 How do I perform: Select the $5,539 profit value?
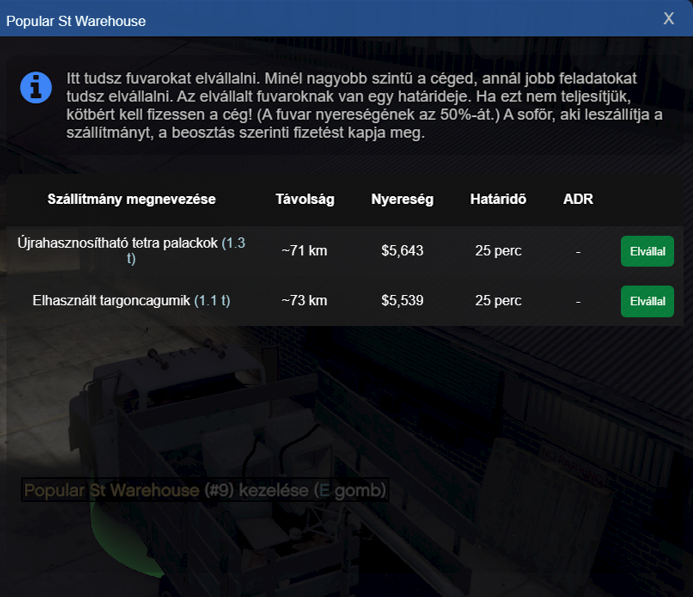click(402, 300)
